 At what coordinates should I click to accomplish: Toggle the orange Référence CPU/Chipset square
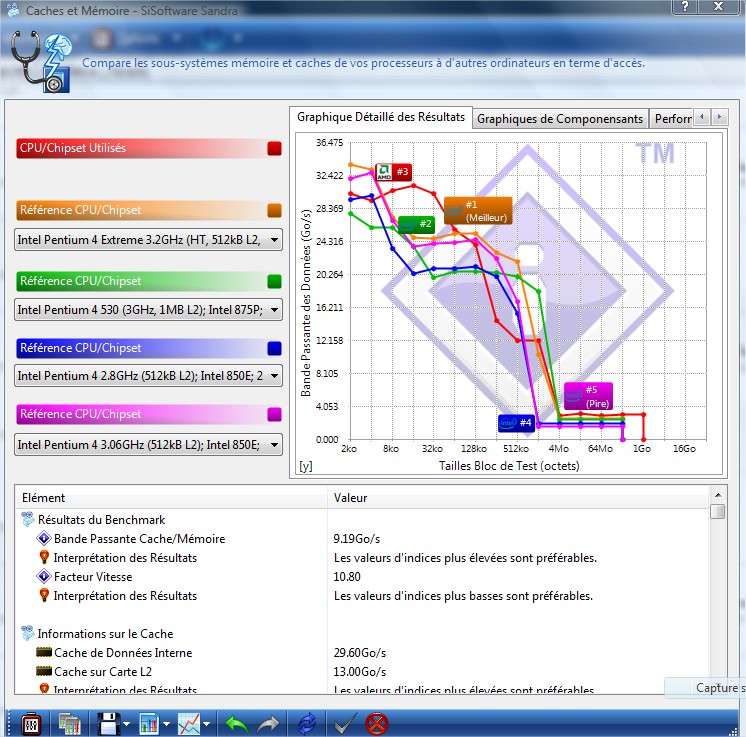click(x=275, y=210)
